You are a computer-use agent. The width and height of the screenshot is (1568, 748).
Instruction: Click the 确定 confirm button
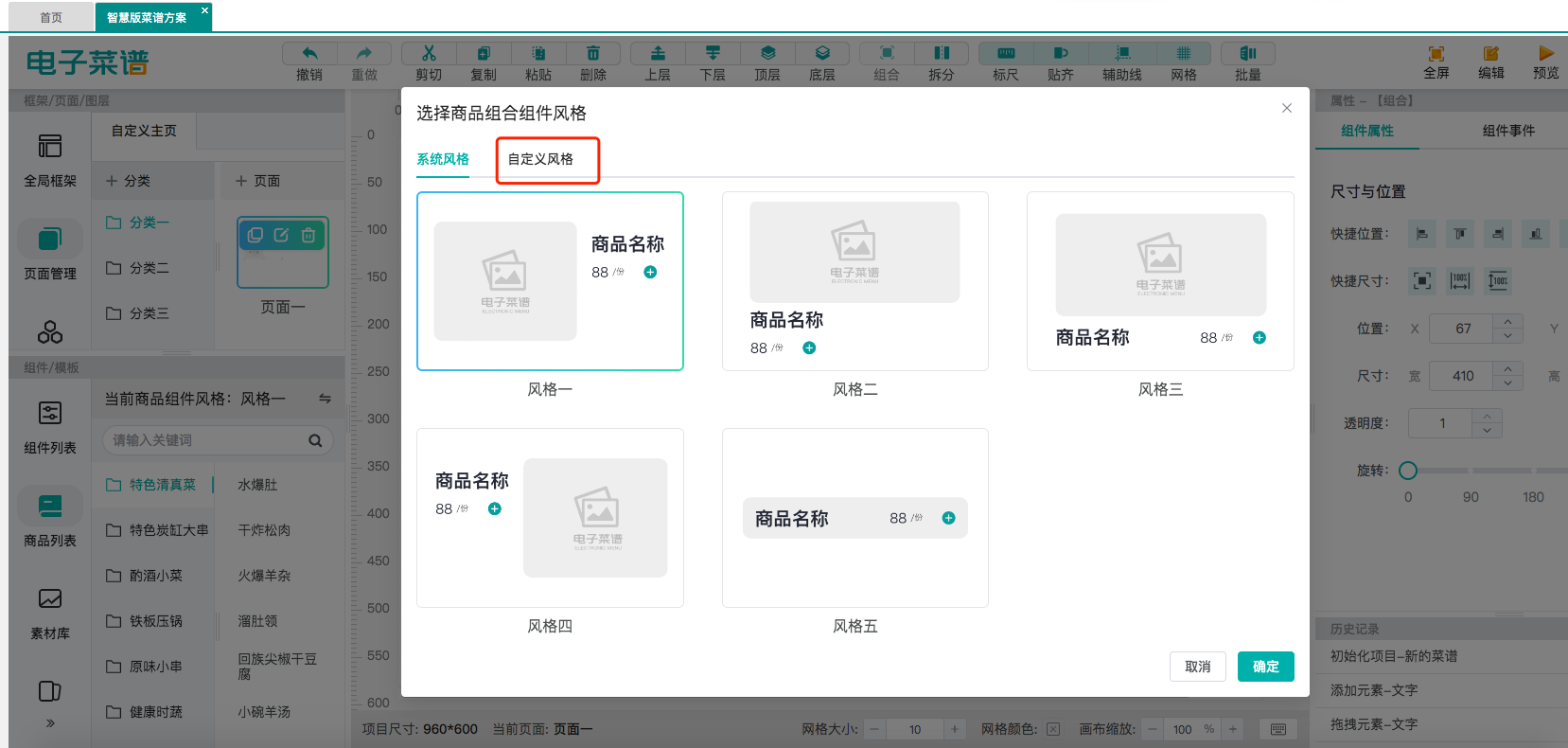[x=1265, y=667]
